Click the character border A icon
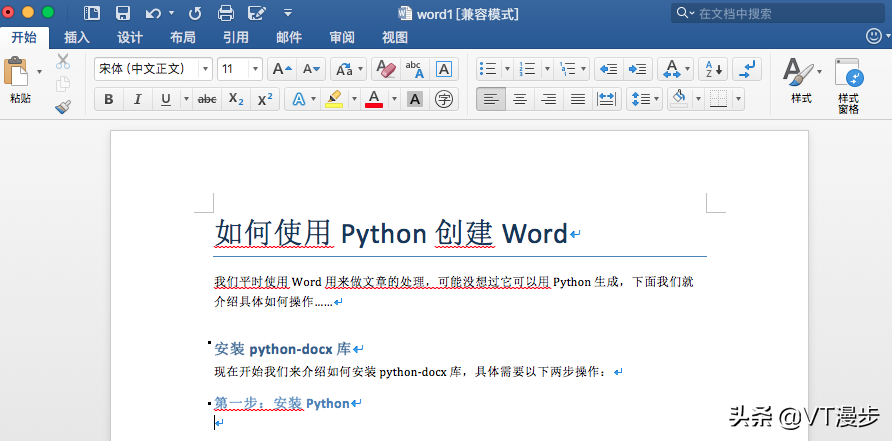This screenshot has height=441, width=892. tap(444, 69)
